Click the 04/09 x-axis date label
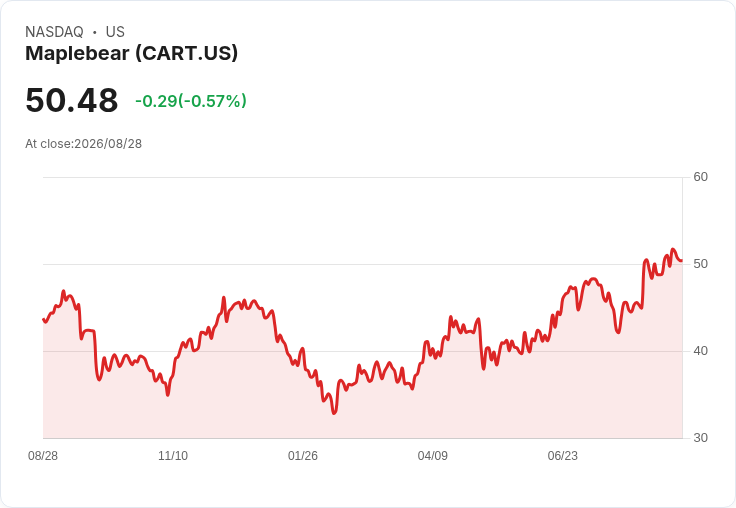The height and width of the screenshot is (508, 736). pos(432,455)
